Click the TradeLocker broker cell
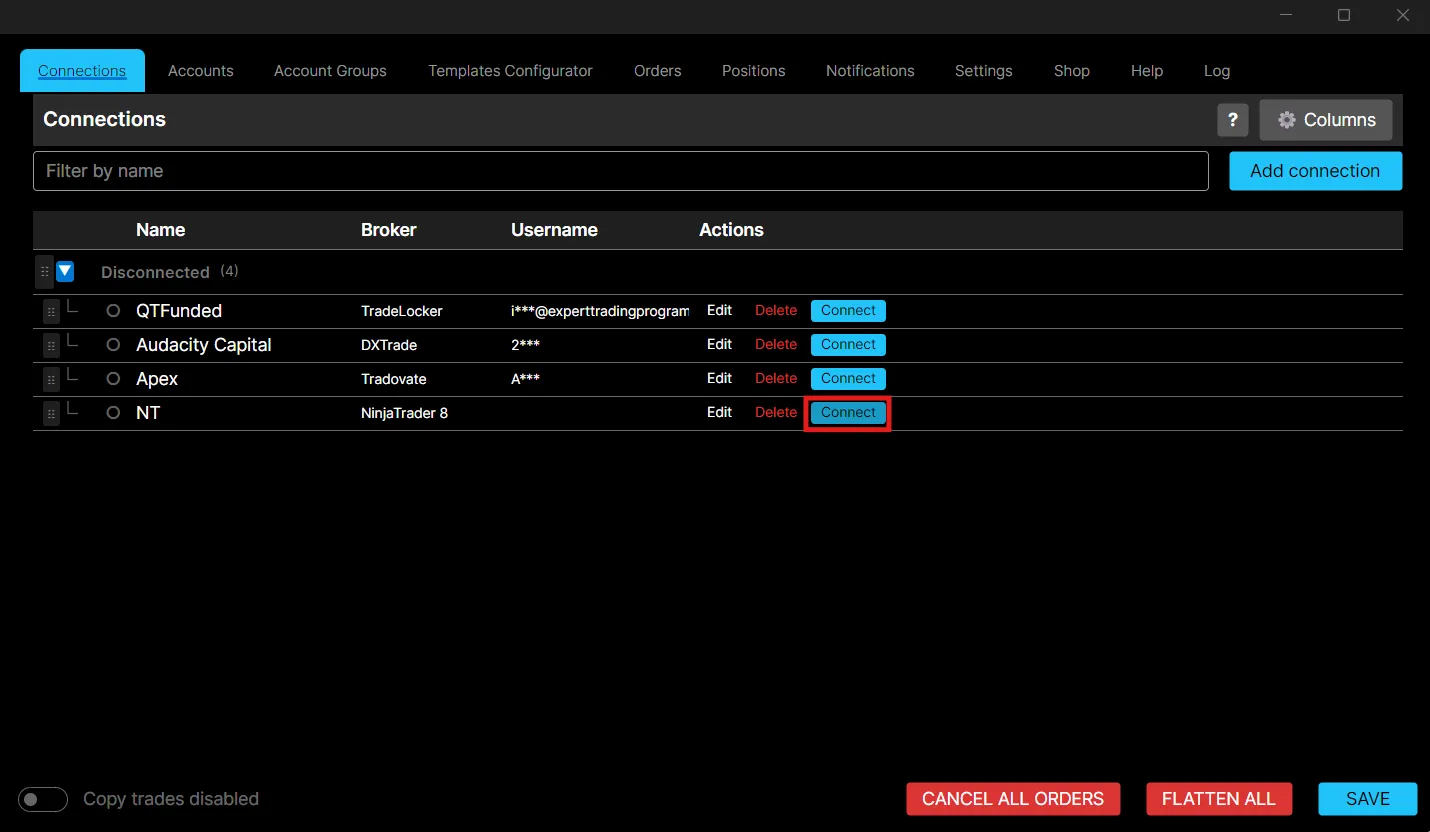Viewport: 1430px width, 832px height. click(402, 312)
